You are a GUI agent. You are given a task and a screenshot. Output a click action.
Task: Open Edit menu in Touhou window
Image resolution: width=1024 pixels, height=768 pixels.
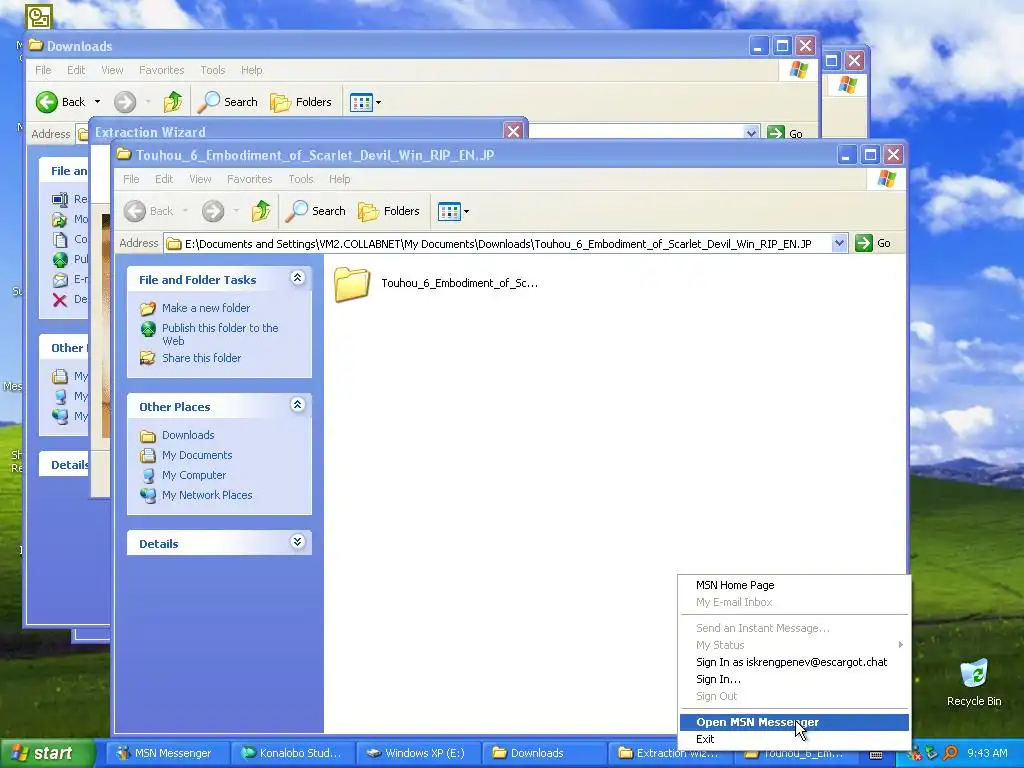164,179
